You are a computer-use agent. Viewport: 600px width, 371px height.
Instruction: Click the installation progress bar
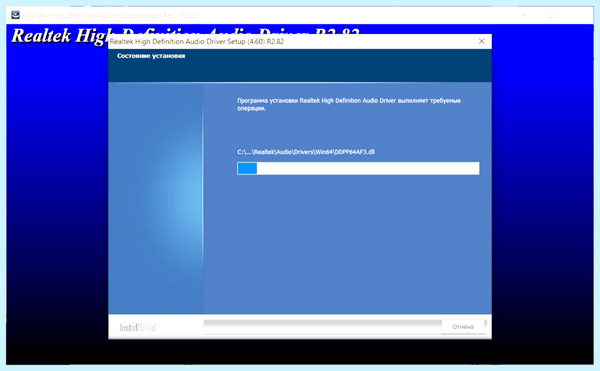point(358,168)
